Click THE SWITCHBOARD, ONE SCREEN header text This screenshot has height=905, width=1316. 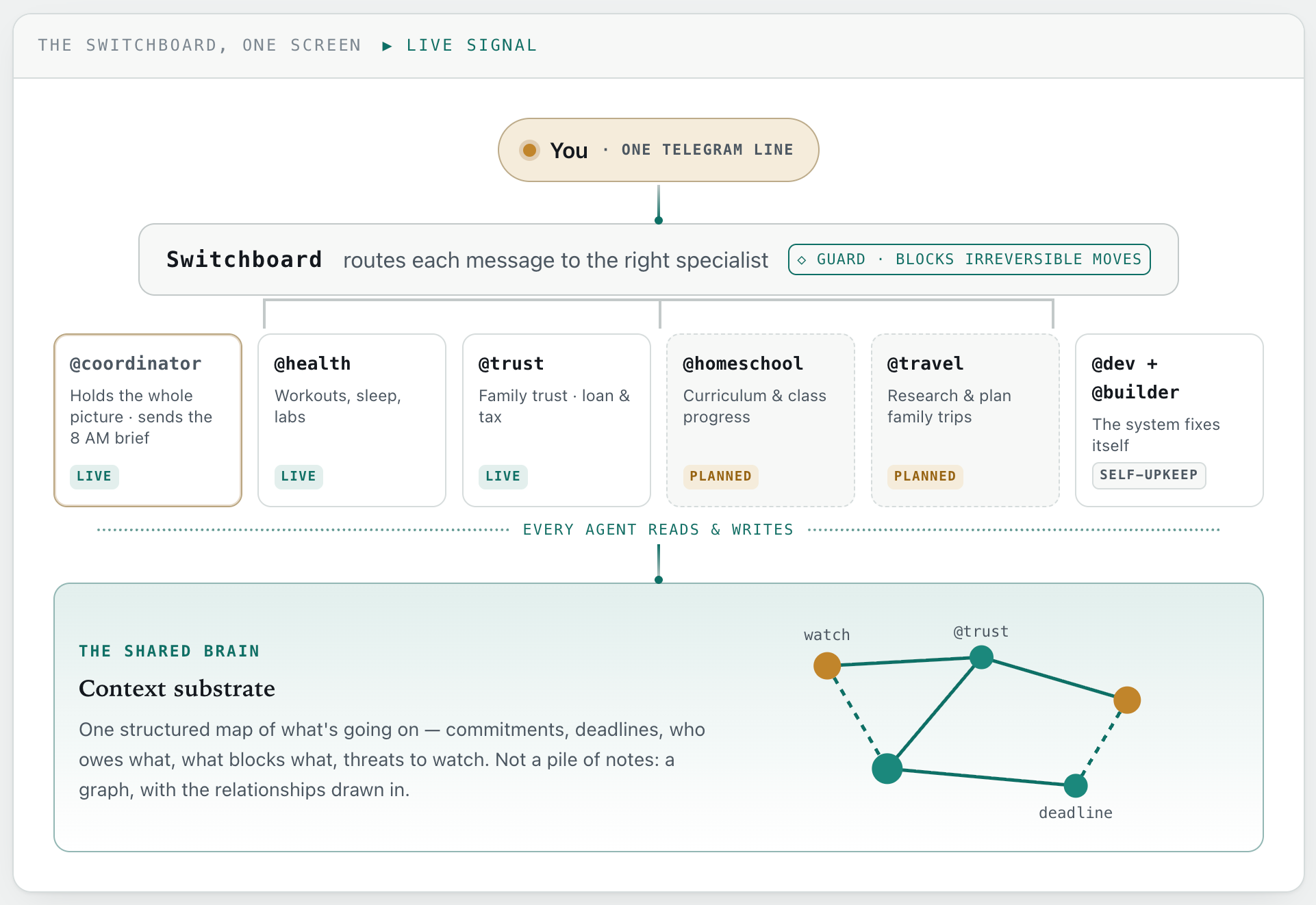pyautogui.click(x=199, y=46)
